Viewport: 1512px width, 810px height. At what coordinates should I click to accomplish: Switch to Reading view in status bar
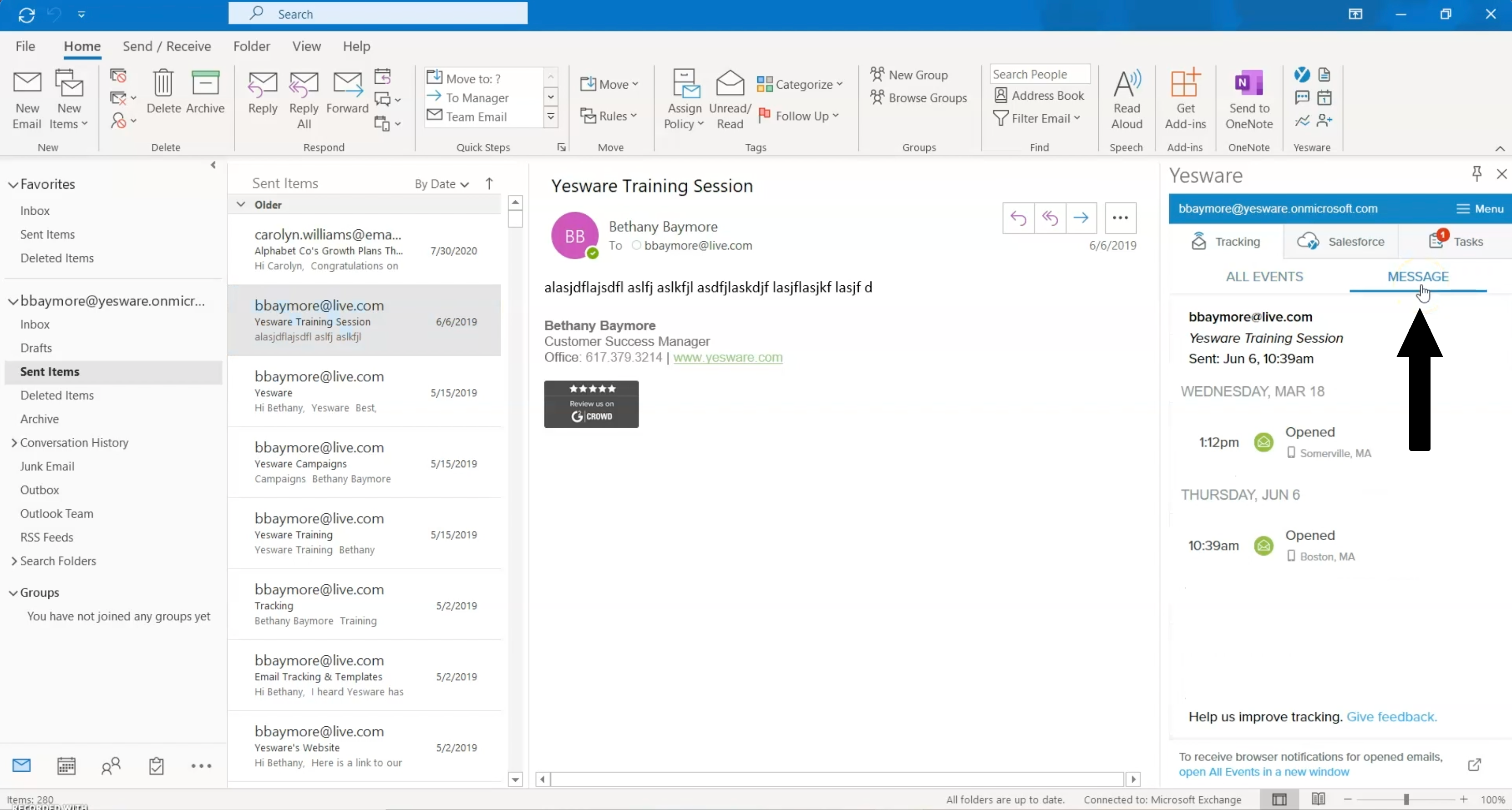pyautogui.click(x=1318, y=799)
